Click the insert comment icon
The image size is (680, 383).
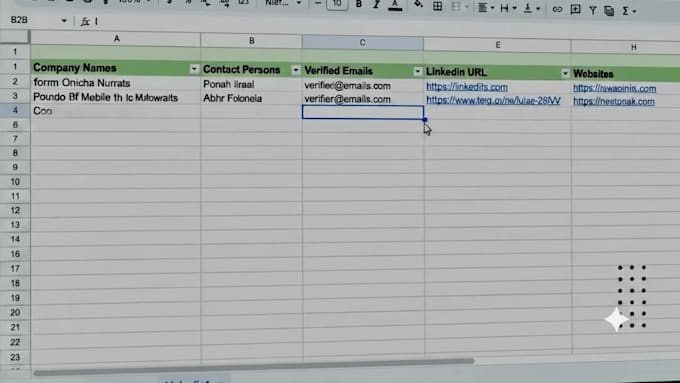575,10
